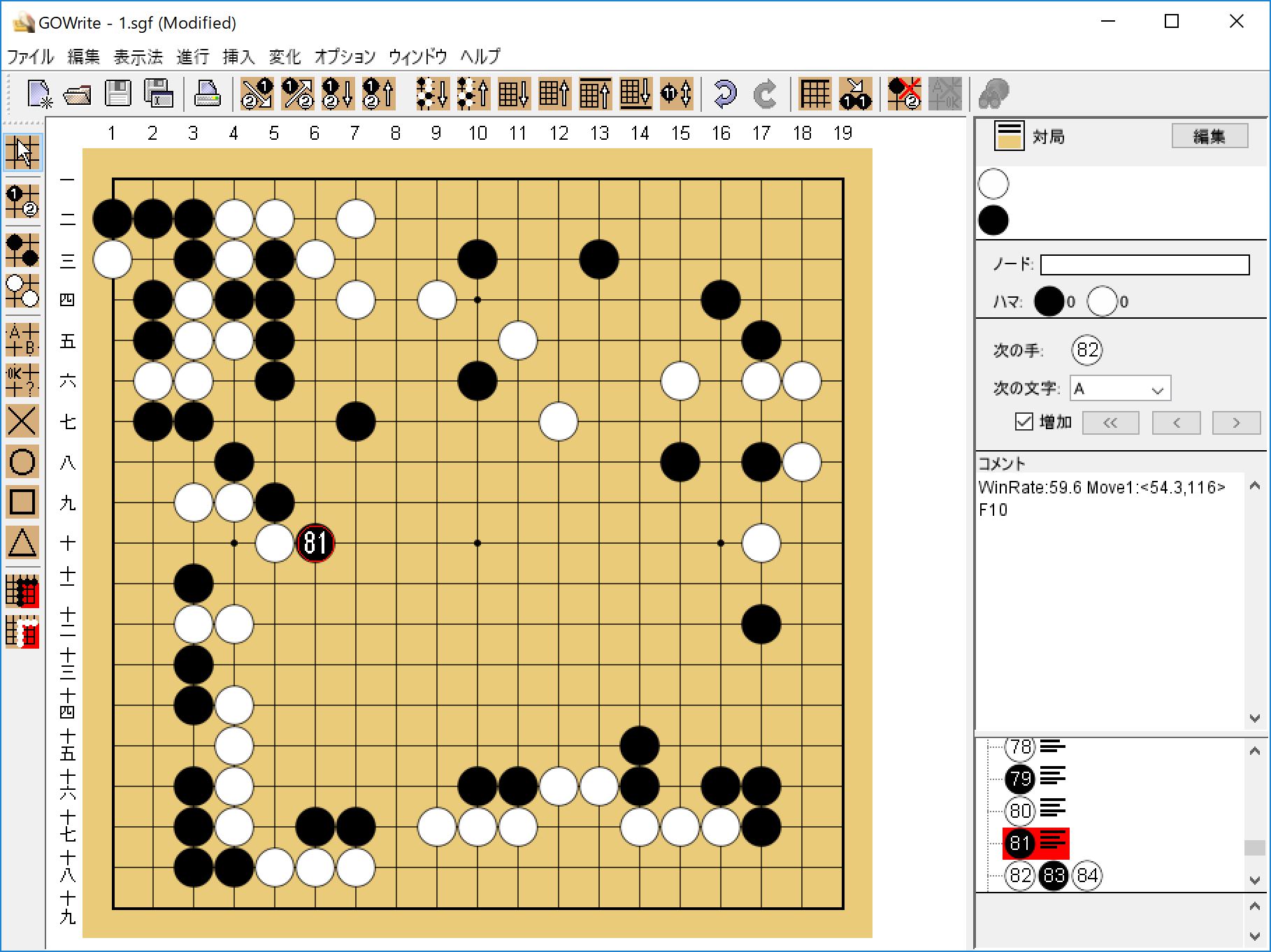Select the square markup tool
The width and height of the screenshot is (1271, 952).
click(22, 502)
